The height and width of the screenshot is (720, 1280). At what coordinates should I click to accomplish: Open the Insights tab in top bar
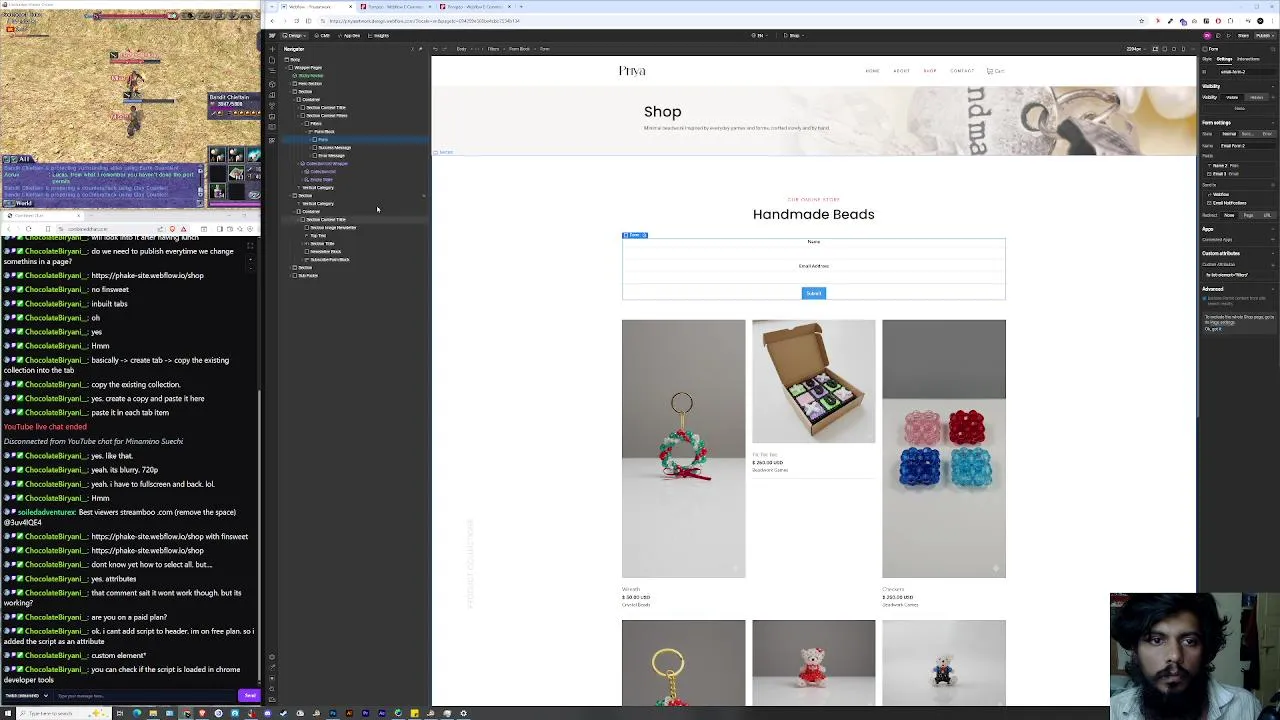pos(378,35)
